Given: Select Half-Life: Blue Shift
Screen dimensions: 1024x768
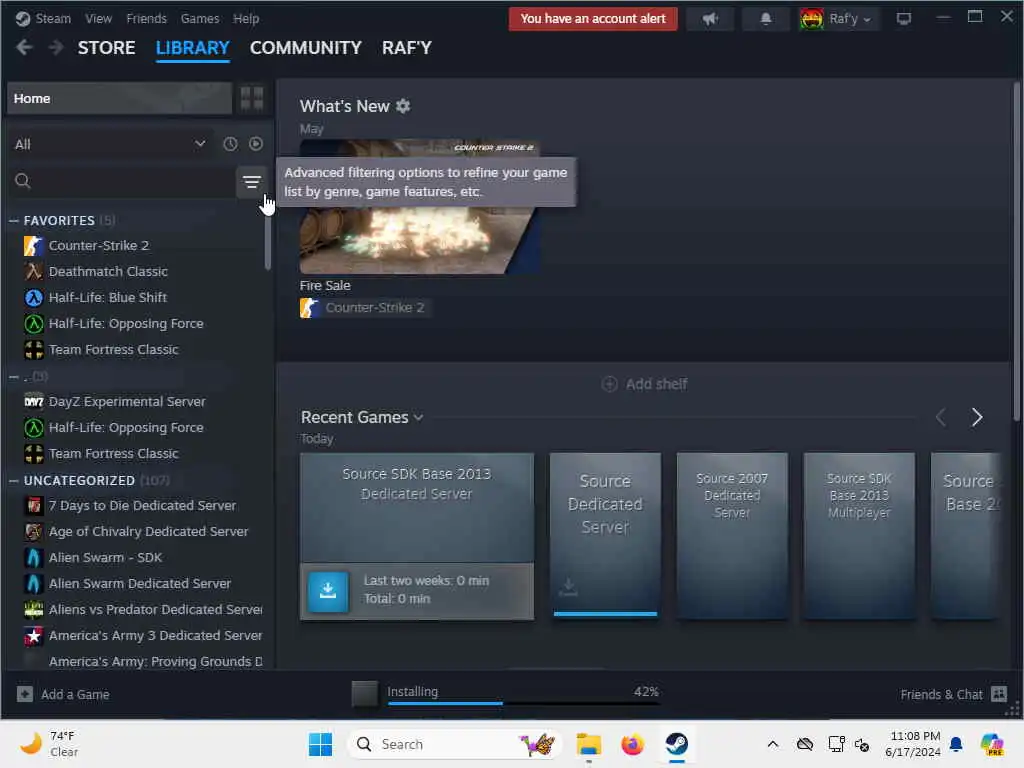Looking at the screenshot, I should [108, 298].
